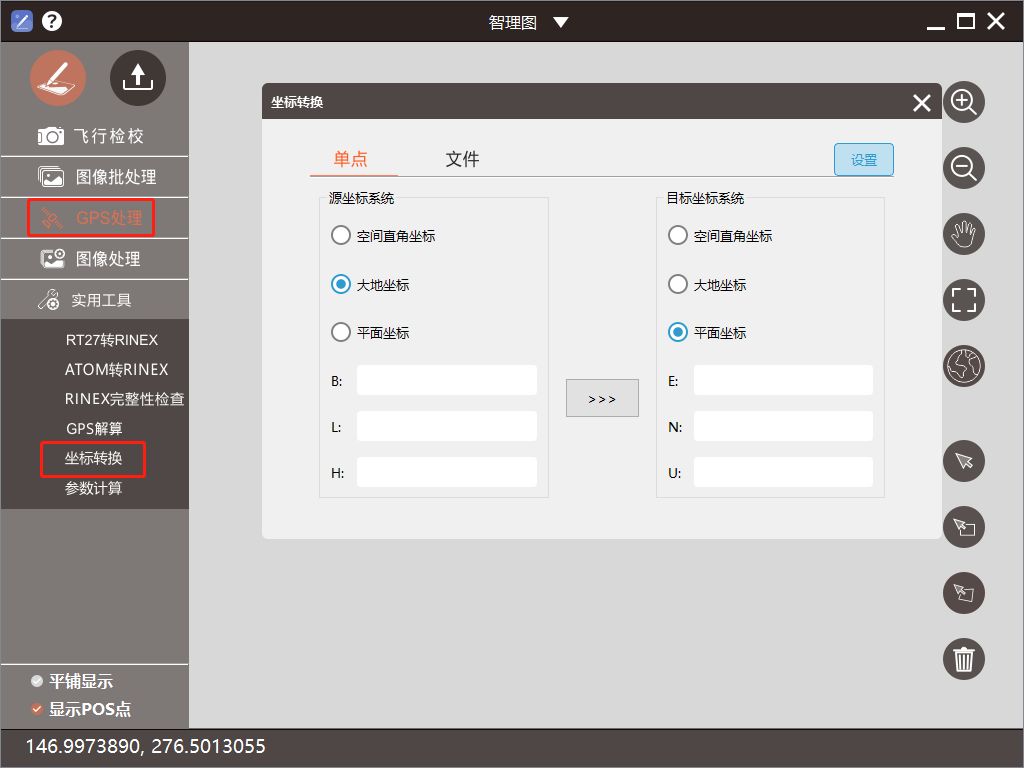Open the 智理图 title dropdown arrow
Screen dimensions: 1024x768
(x=560, y=22)
